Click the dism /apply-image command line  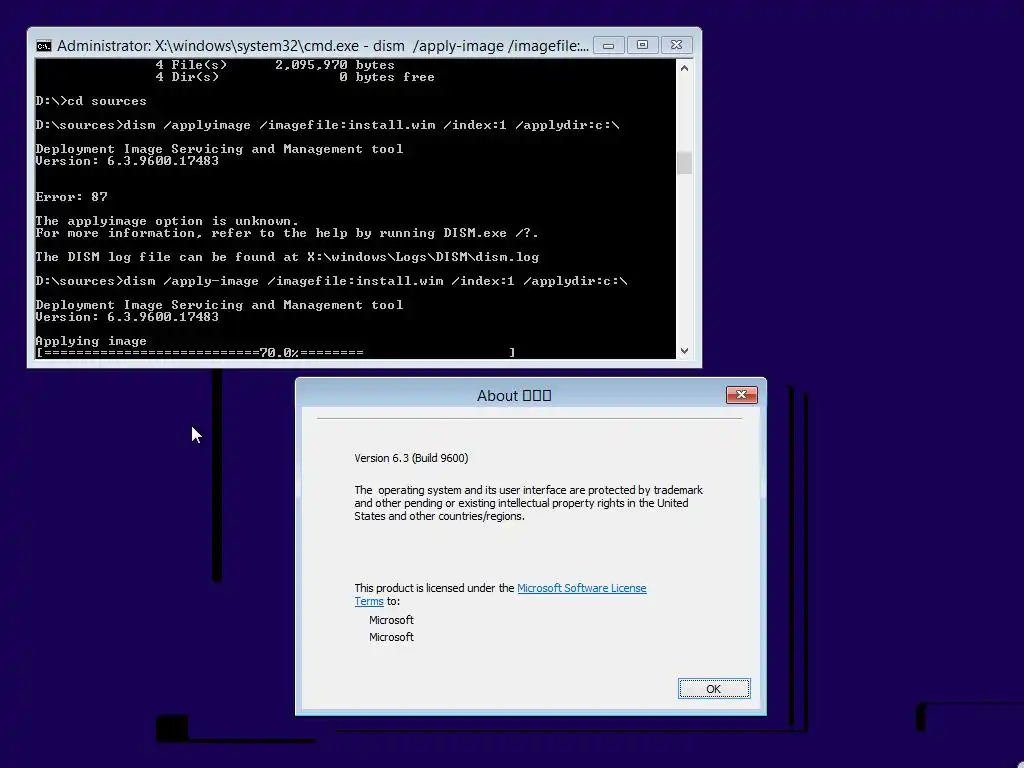tap(331, 281)
